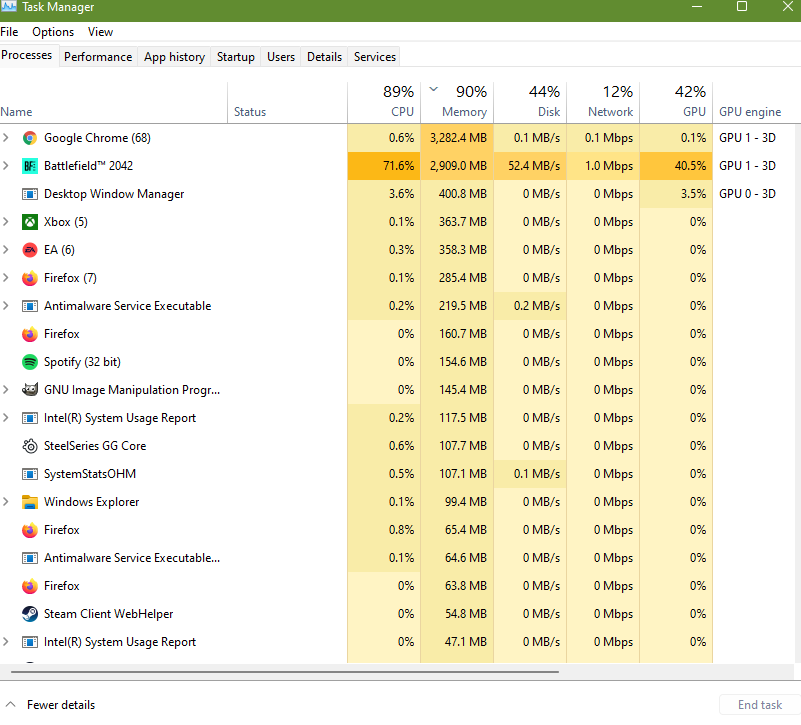
Task: Expand the EA (6) process group
Action: pos(6,249)
